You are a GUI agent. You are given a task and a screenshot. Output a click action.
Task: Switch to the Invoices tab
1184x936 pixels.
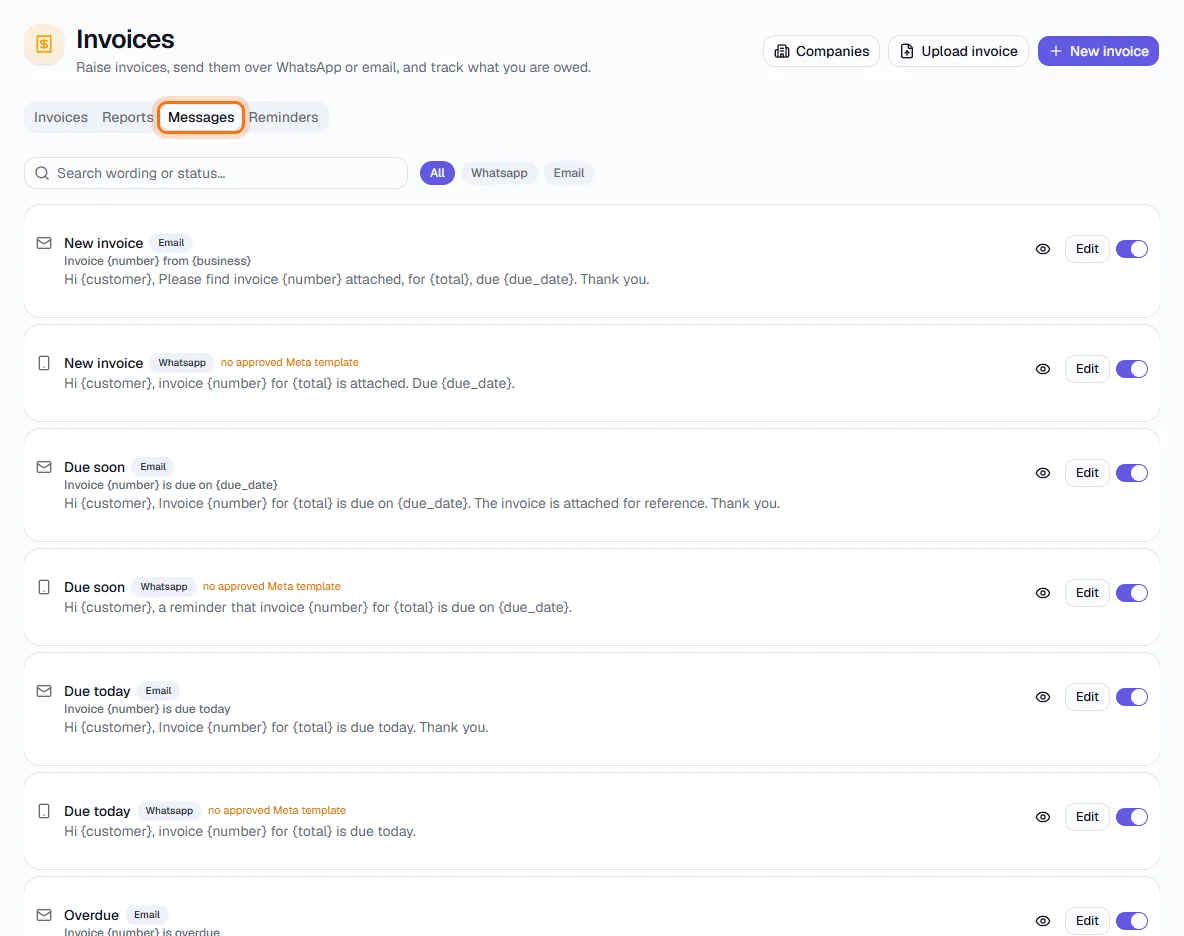[60, 117]
